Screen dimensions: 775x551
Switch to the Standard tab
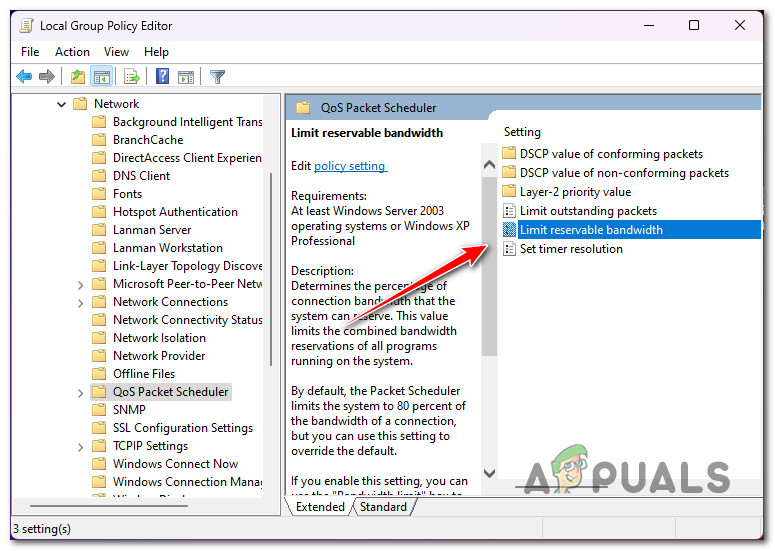pyautogui.click(x=383, y=507)
